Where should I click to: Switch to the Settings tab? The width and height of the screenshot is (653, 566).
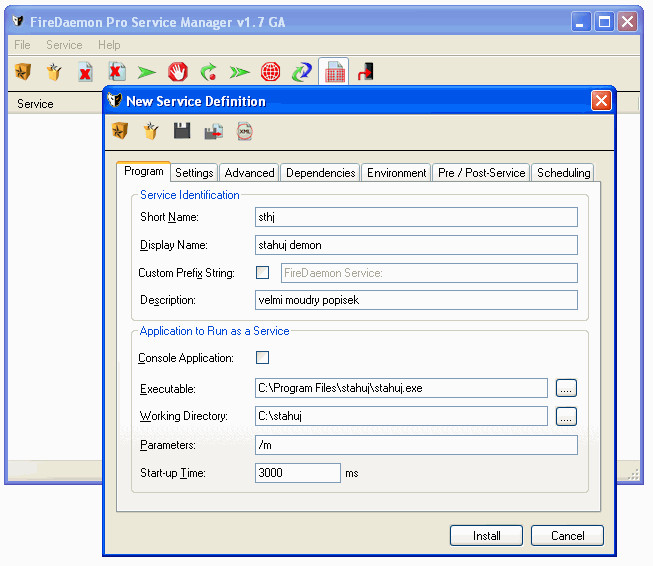coord(194,172)
